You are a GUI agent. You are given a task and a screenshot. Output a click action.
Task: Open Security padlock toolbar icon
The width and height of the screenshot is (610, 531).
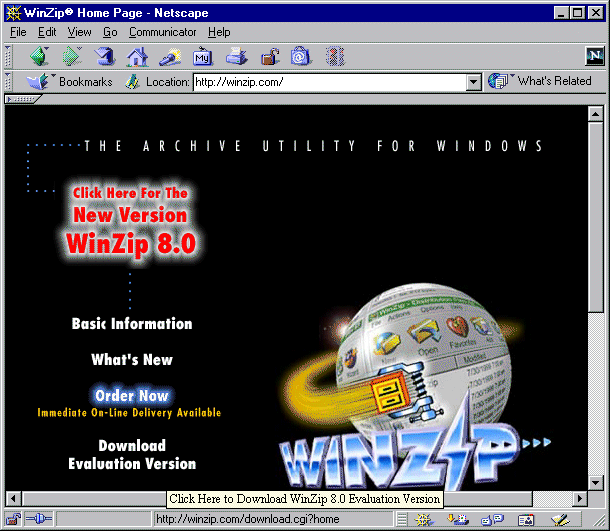[x=270, y=57]
